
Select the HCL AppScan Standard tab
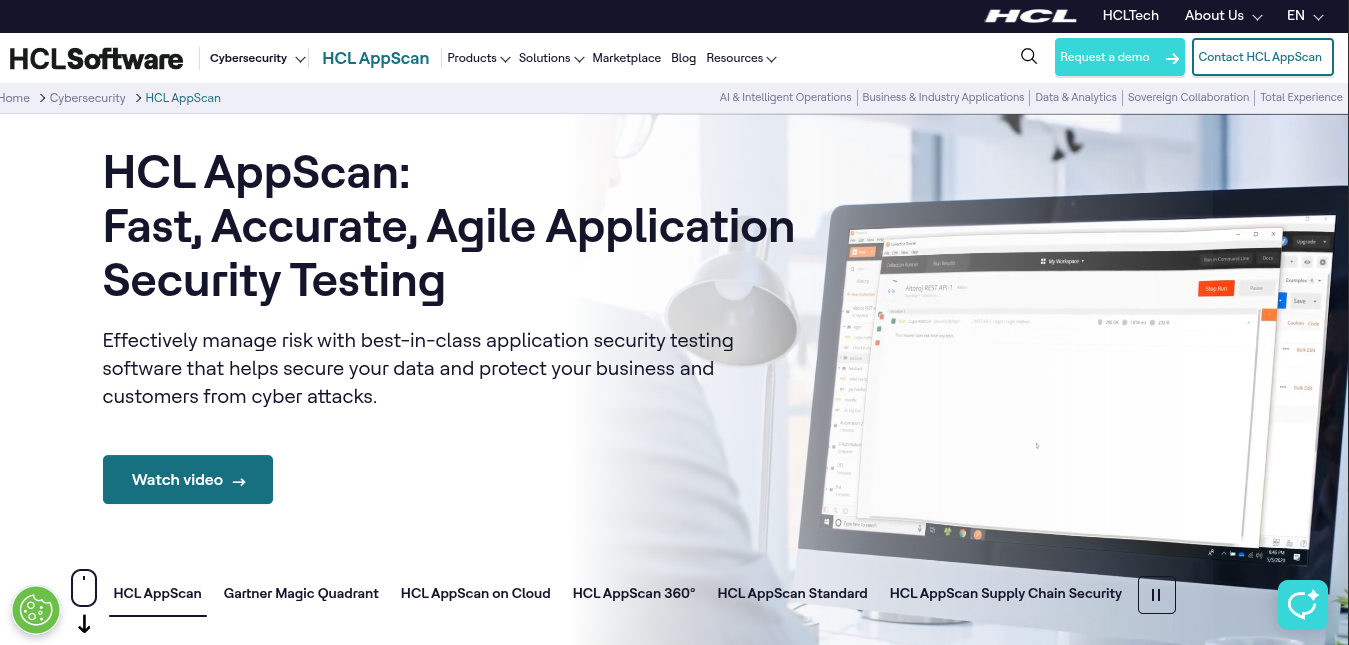point(792,593)
